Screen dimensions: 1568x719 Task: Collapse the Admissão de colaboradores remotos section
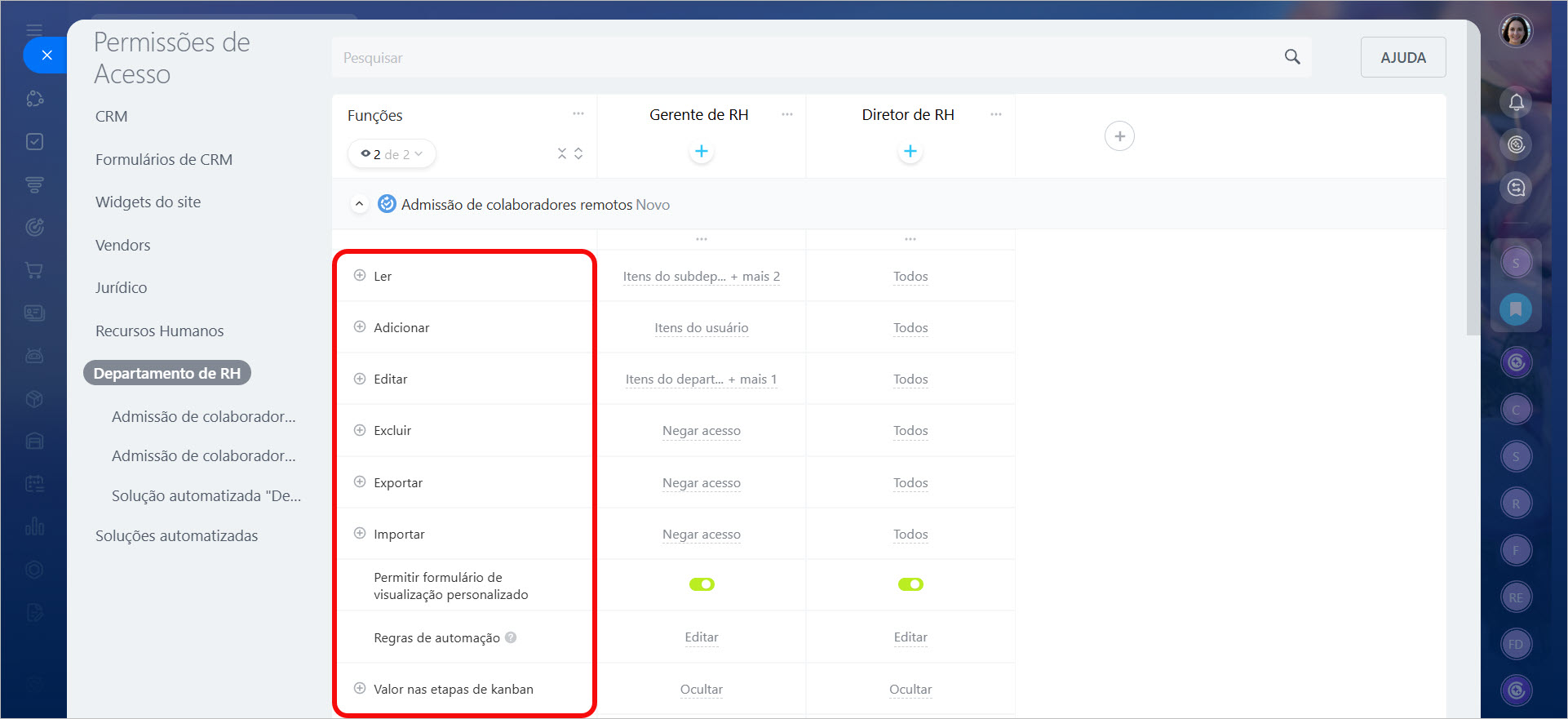pos(359,204)
